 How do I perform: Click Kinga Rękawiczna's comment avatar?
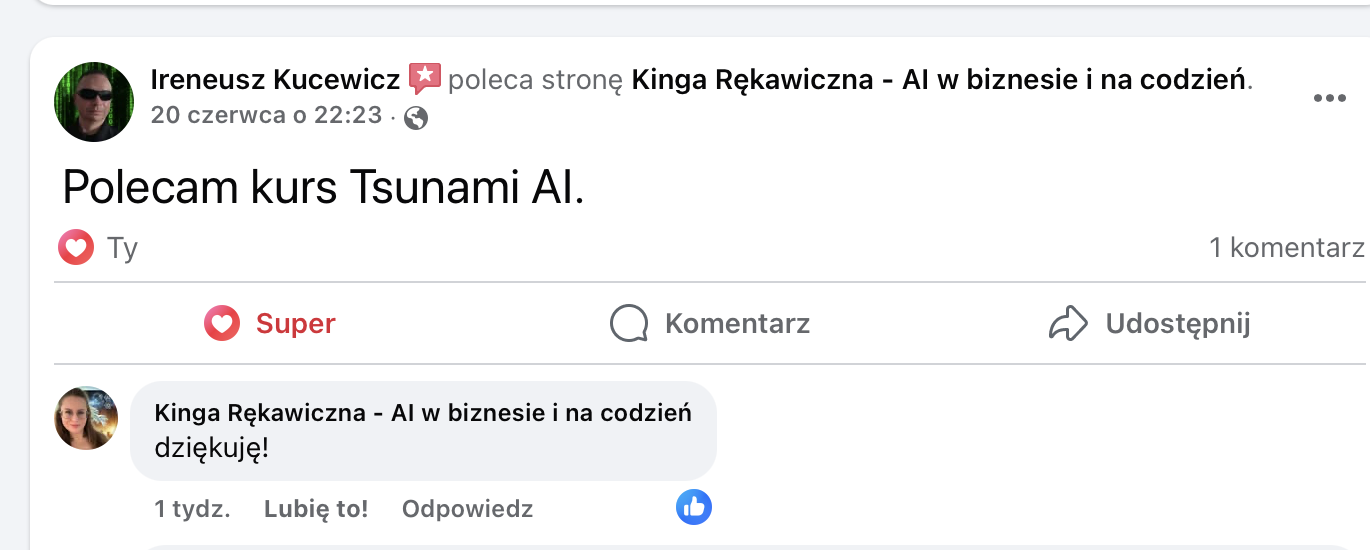point(86,418)
